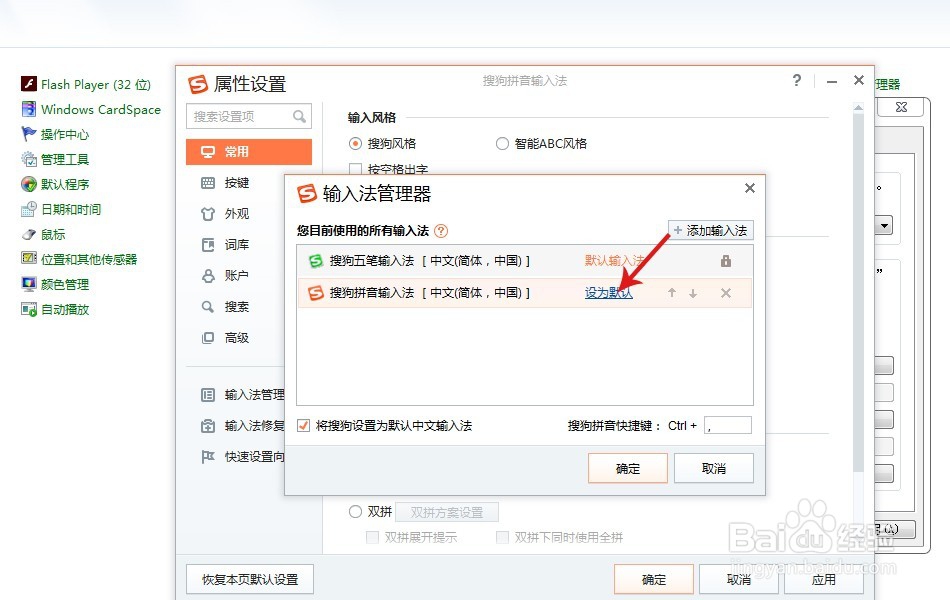Open 管理工具 control panel item
950x600 pixels.
[55, 159]
